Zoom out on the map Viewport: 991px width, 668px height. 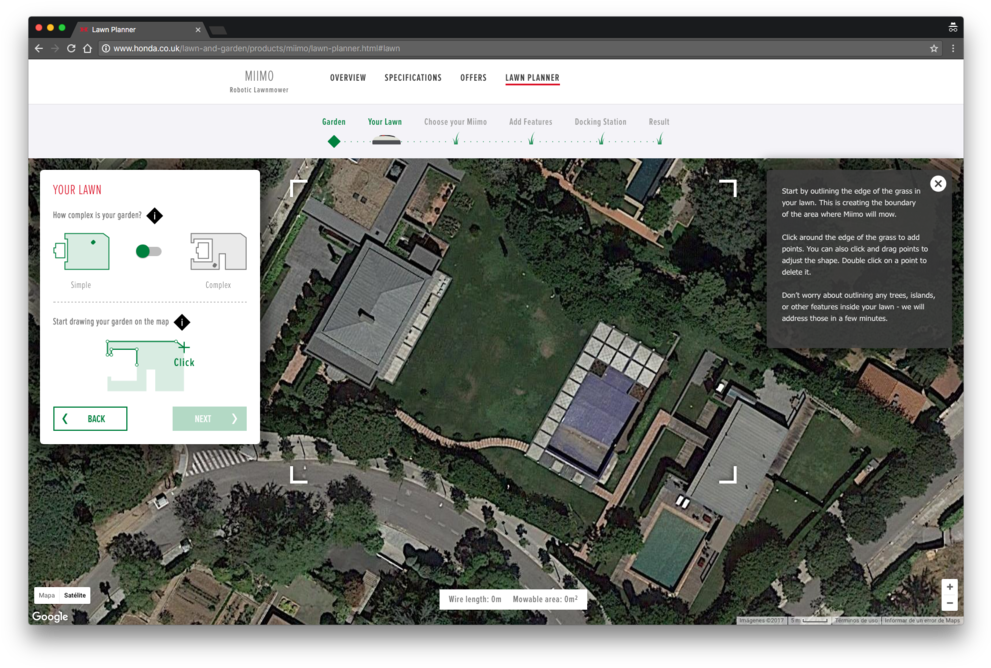pos(949,603)
